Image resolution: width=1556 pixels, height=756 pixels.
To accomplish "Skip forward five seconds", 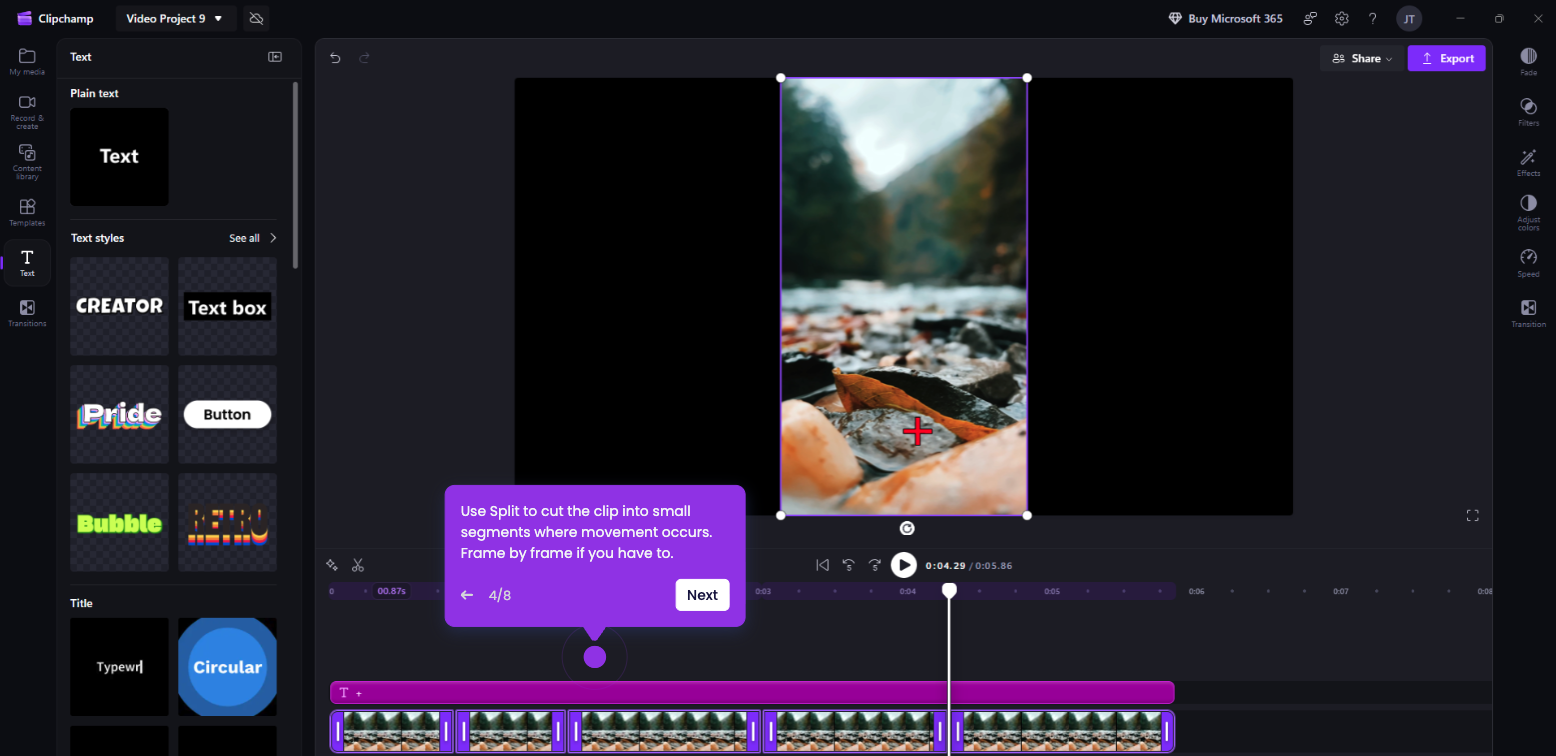I will [x=875, y=565].
